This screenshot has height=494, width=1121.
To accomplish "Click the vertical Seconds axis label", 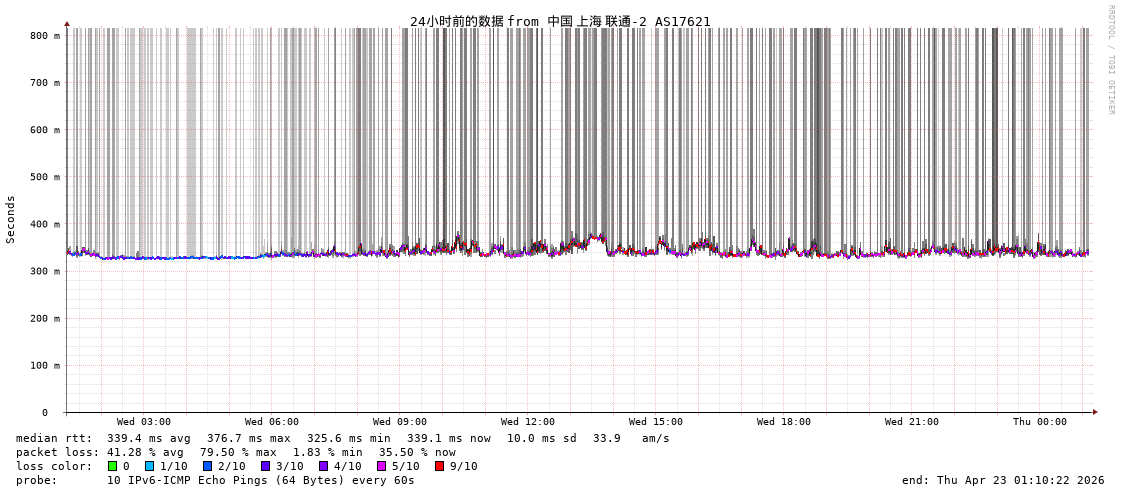I will (11, 219).
